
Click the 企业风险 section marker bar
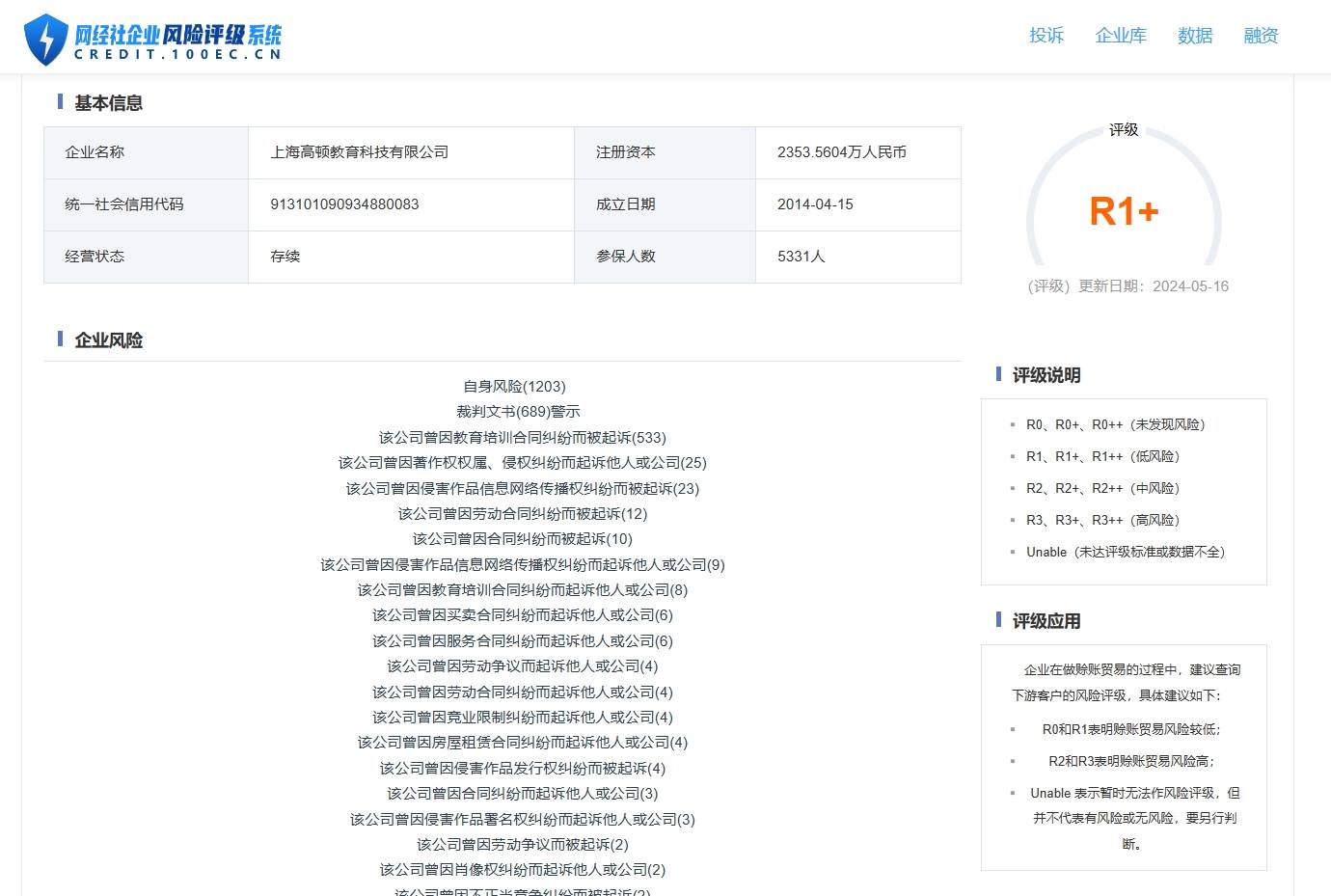tap(60, 339)
